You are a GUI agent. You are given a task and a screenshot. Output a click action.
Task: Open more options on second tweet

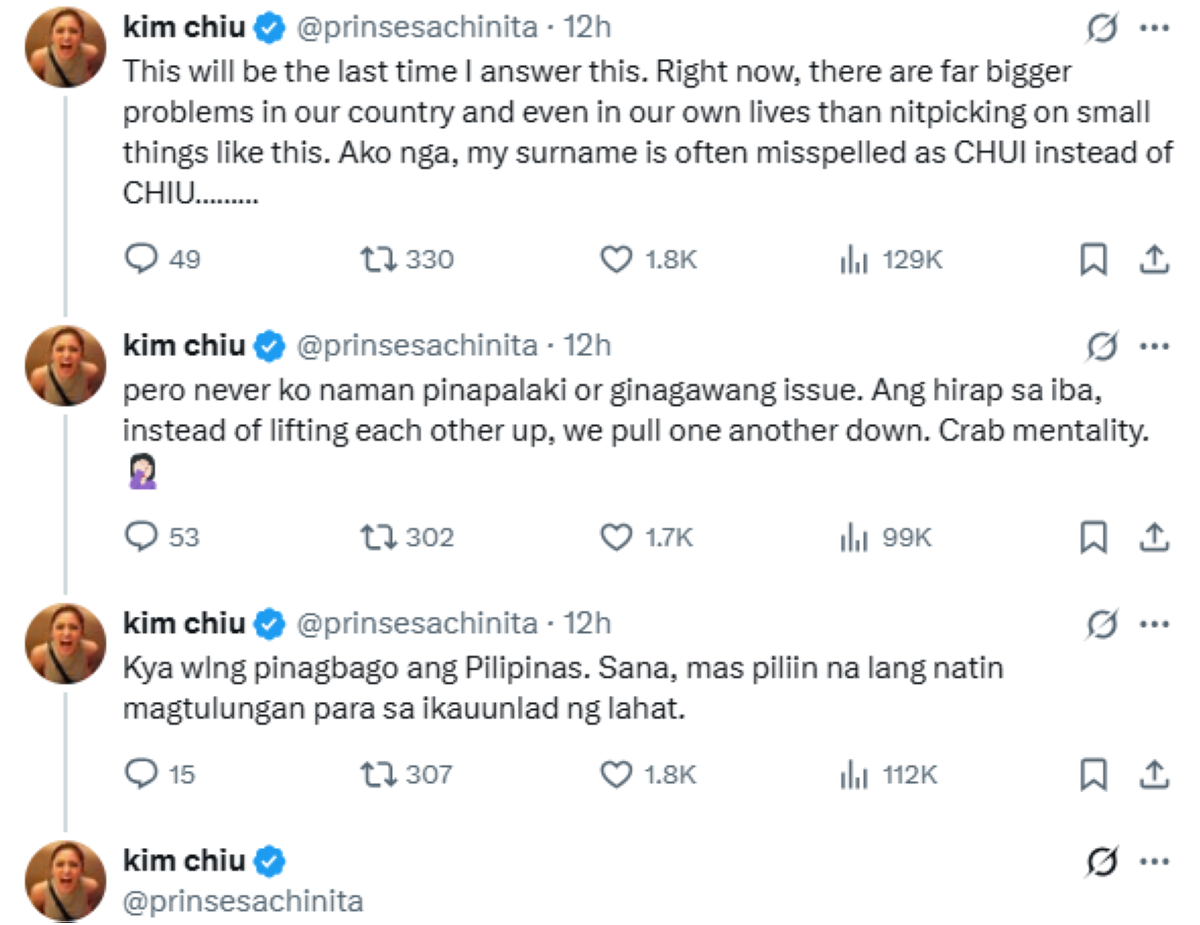tap(1154, 346)
